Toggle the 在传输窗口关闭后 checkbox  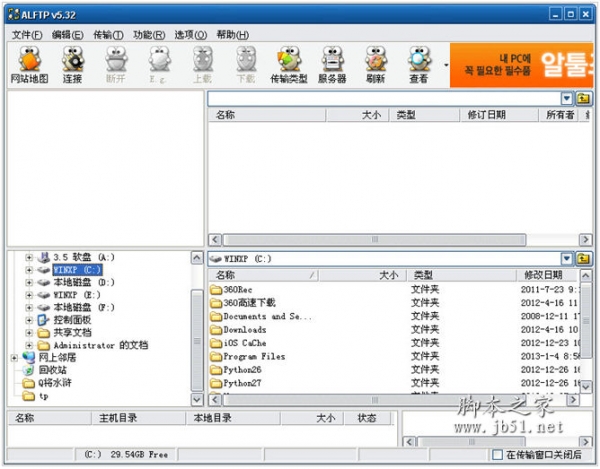point(497,454)
